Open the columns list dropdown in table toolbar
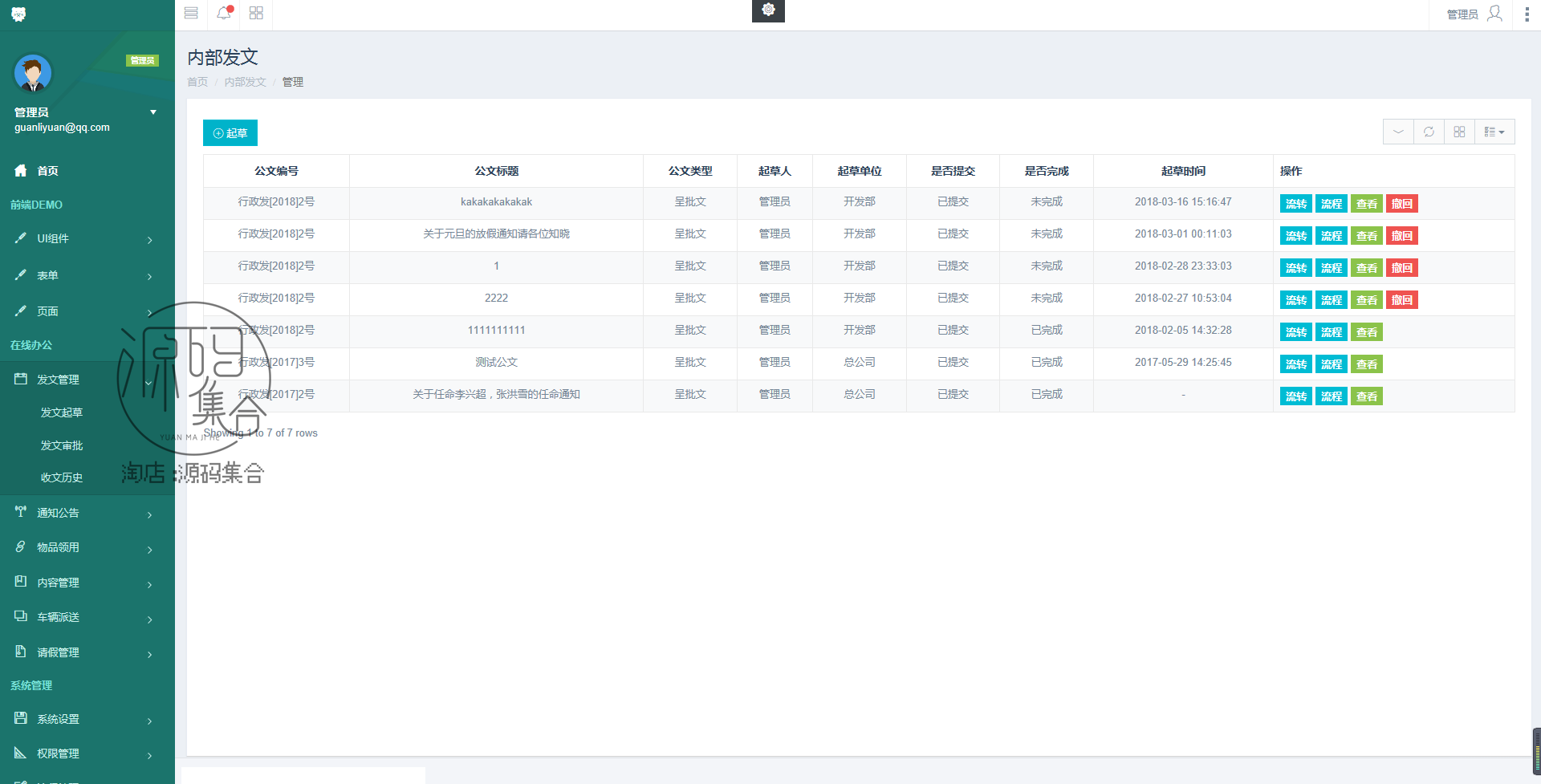 coord(1494,132)
